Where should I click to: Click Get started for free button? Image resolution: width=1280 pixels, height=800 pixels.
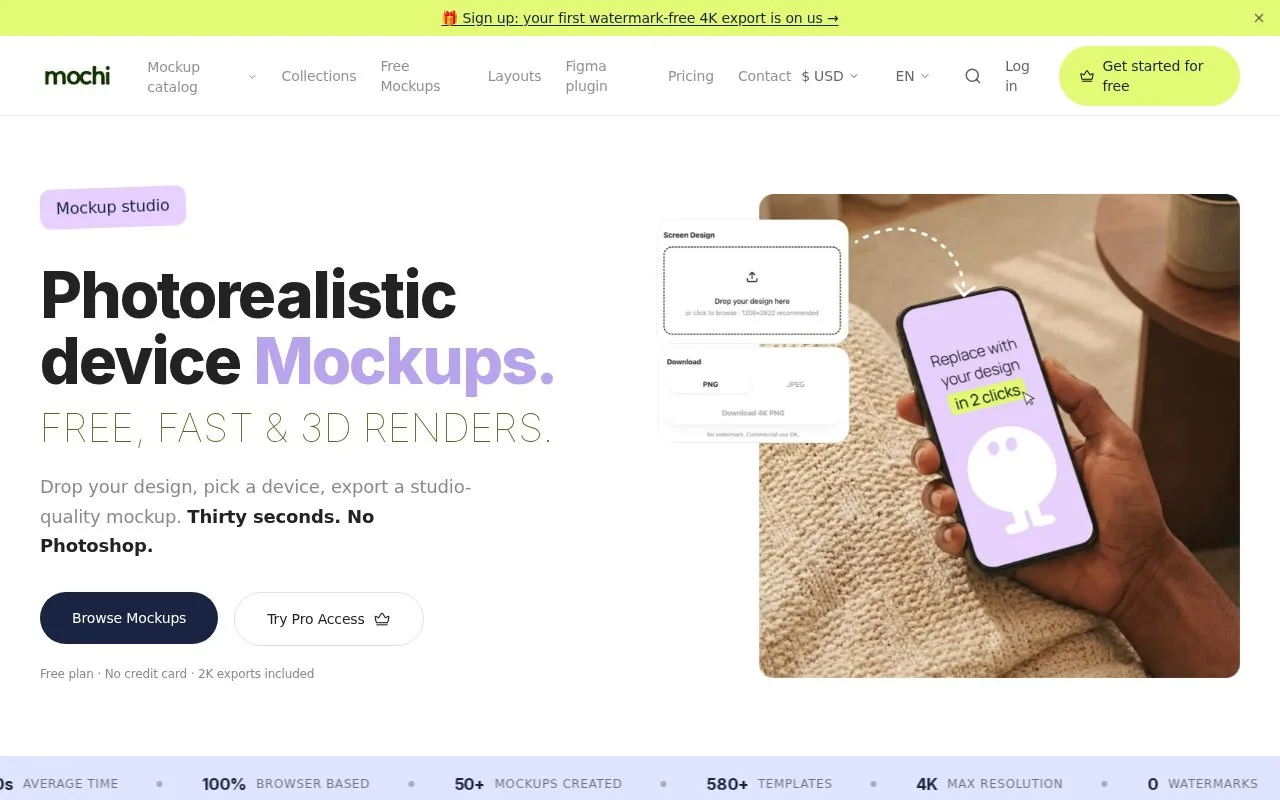point(1149,76)
